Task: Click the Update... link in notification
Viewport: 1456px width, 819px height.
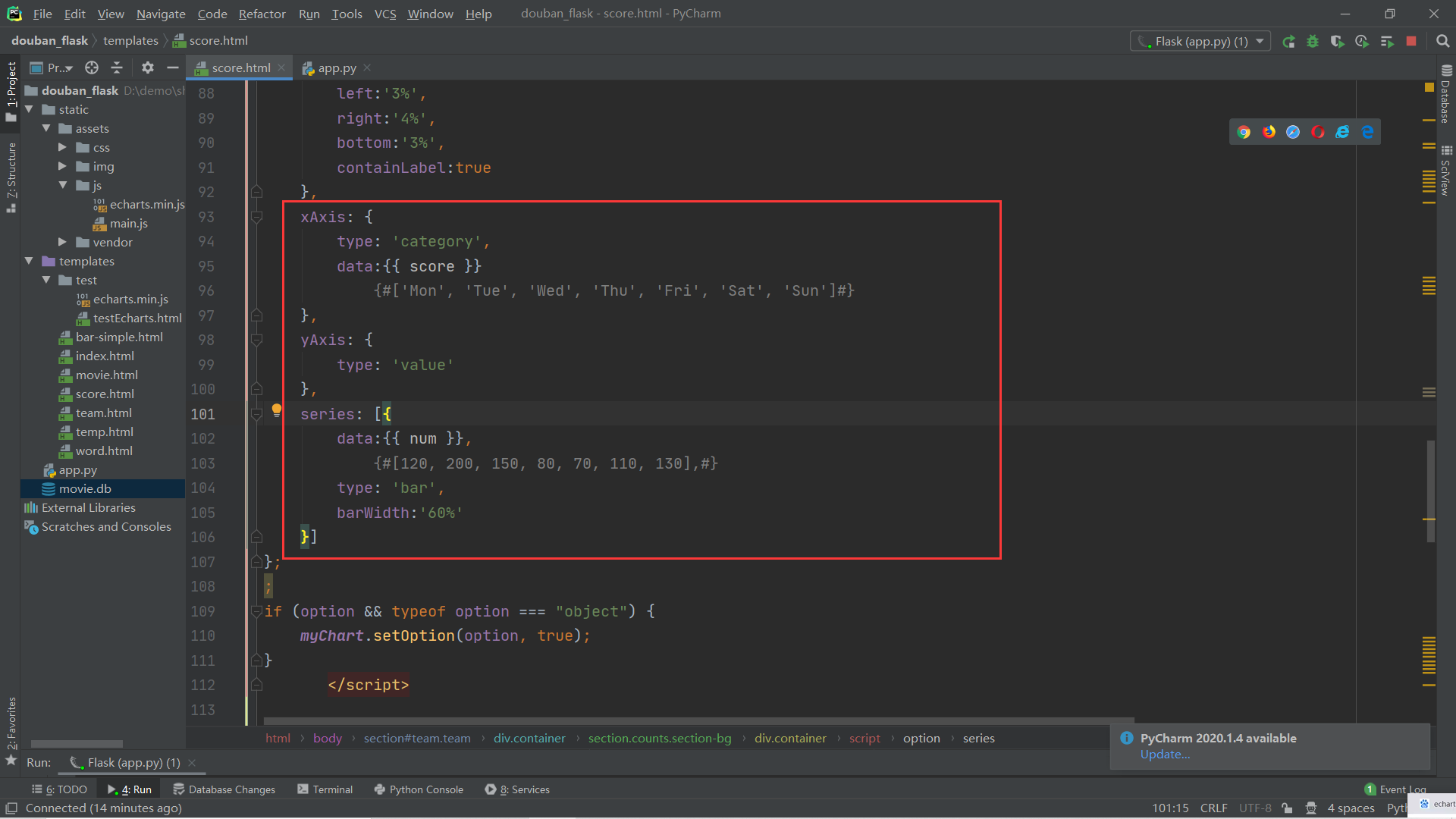Action: (1165, 755)
